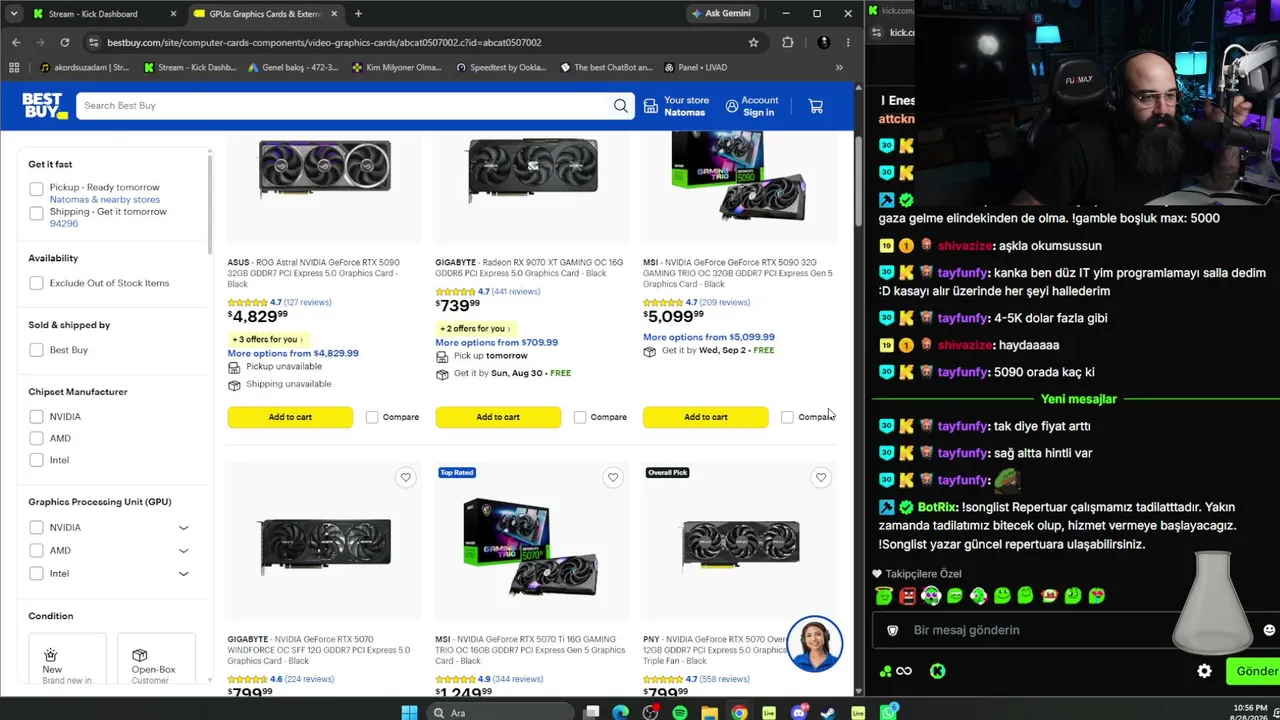1280x720 pixels.
Task: Check AMD under Graphics Processing Unit
Action: tap(36, 550)
